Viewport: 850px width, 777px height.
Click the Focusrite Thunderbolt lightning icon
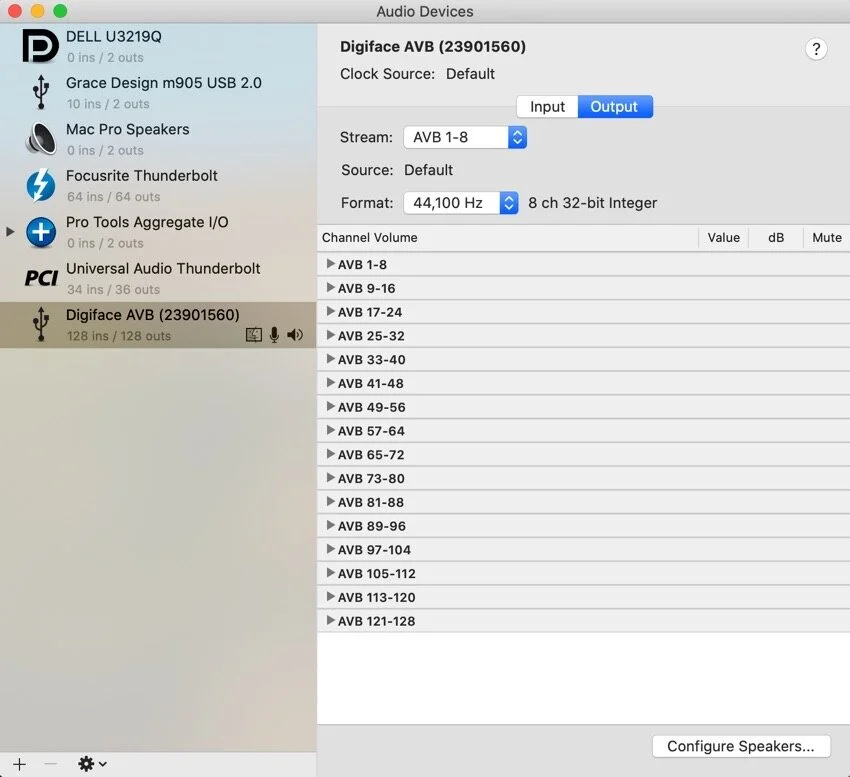[41, 185]
